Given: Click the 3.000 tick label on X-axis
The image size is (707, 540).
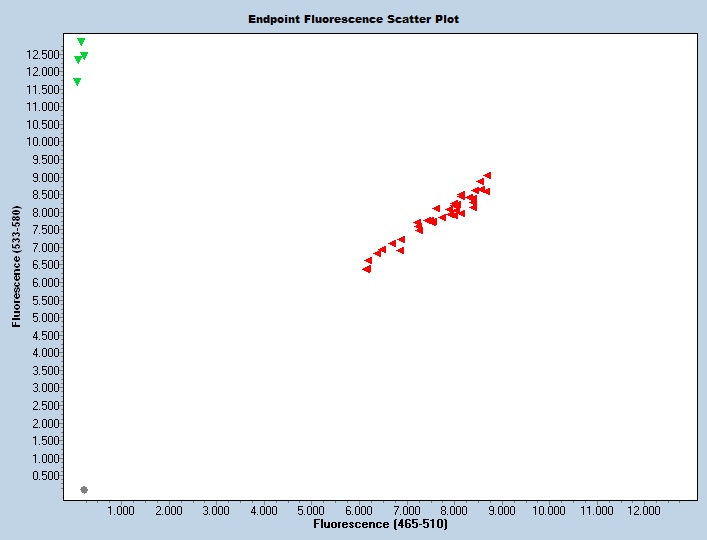Looking at the screenshot, I should 216,511.
